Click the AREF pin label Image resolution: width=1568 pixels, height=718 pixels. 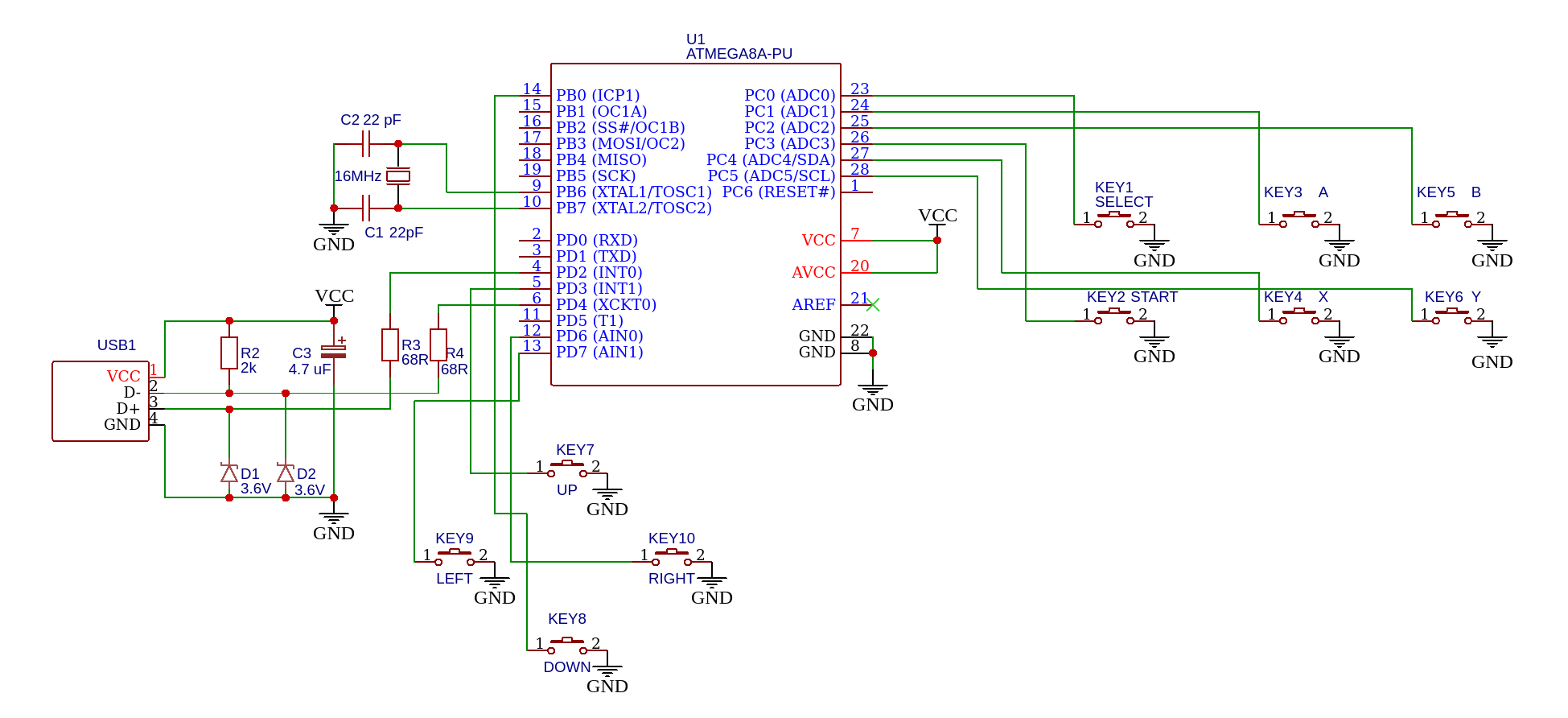[x=813, y=305]
